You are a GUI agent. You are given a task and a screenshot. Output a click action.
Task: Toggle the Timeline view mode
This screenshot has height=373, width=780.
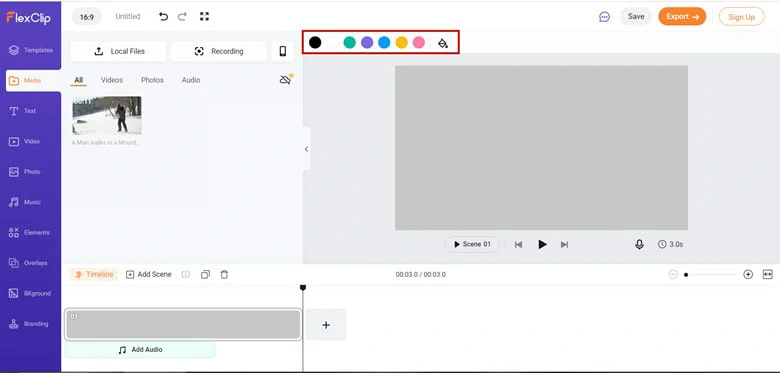click(x=94, y=275)
